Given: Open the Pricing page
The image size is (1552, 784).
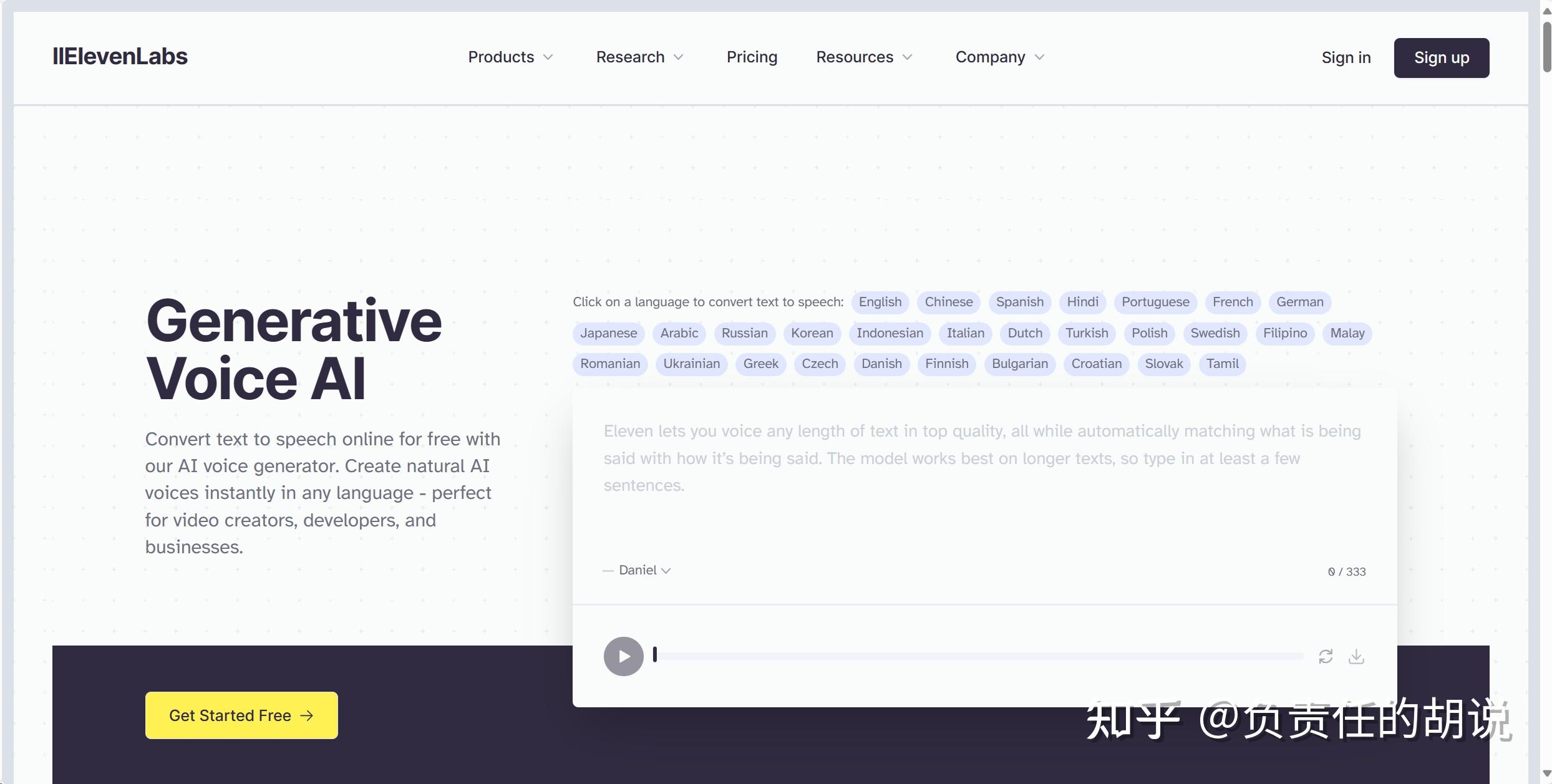Looking at the screenshot, I should 752,57.
